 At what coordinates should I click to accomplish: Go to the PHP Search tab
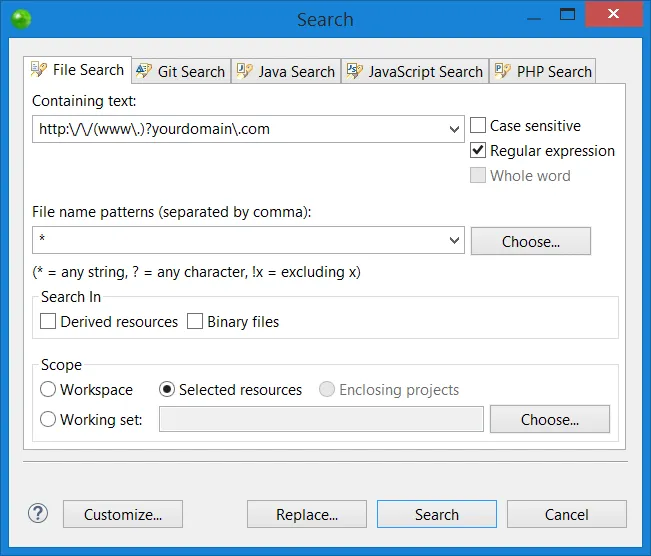click(543, 71)
